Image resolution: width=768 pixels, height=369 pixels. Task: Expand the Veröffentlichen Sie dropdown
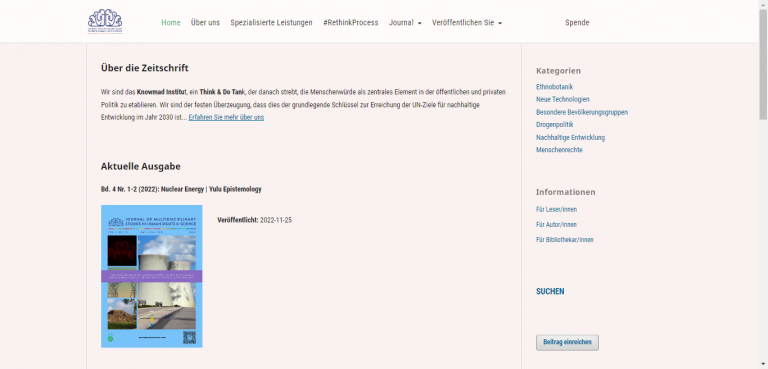point(467,23)
